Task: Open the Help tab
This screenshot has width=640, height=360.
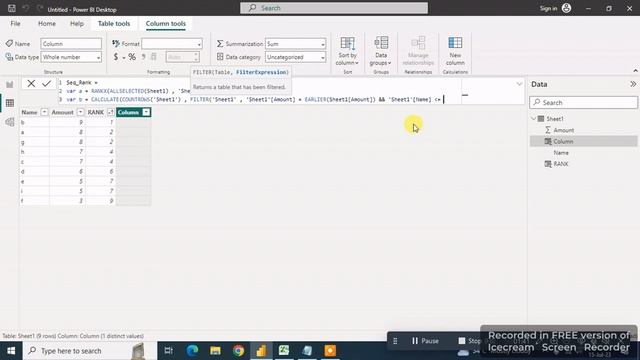Action: pyautogui.click(x=77, y=24)
